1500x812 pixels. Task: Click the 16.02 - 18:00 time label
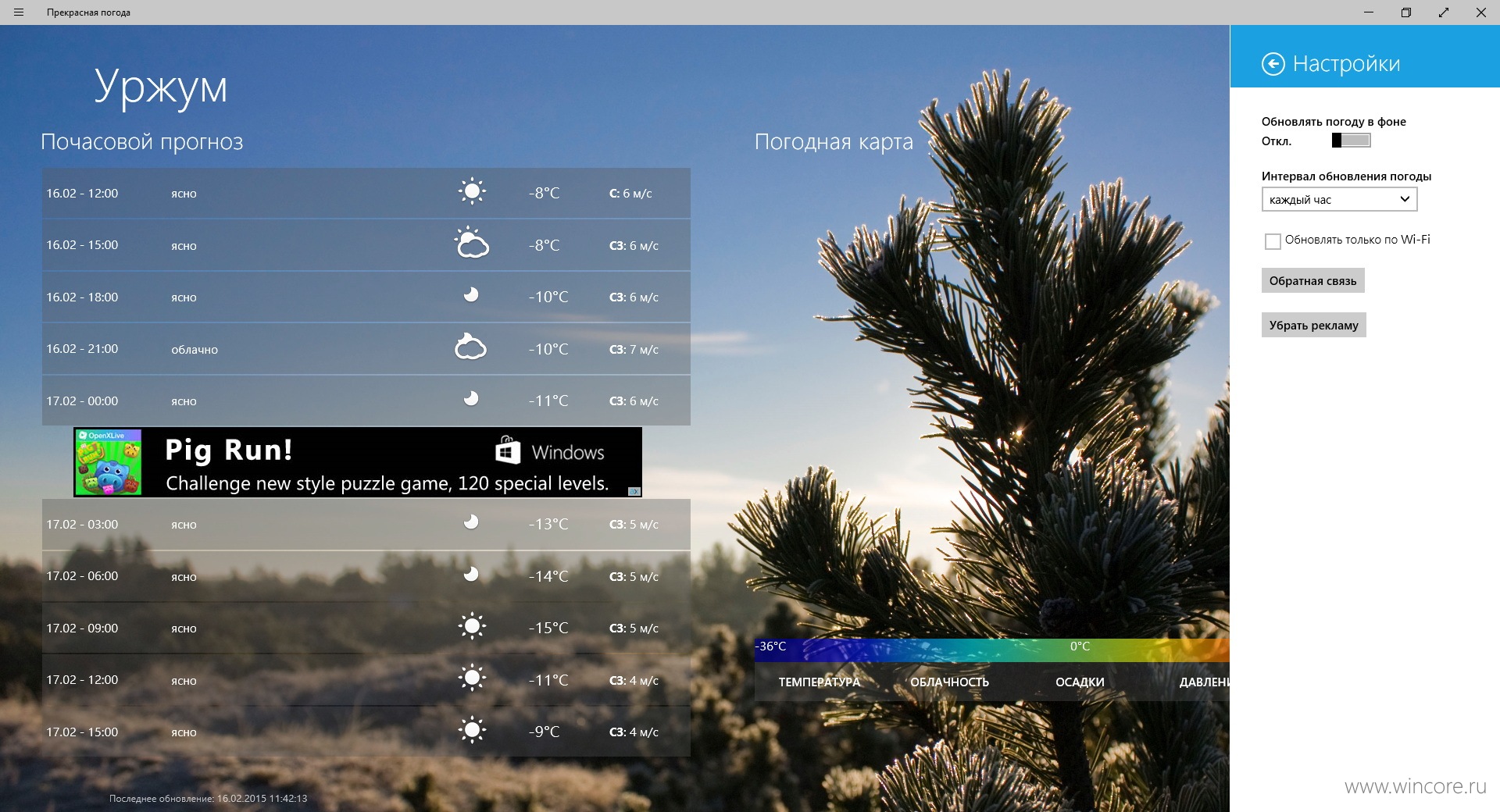[82, 297]
